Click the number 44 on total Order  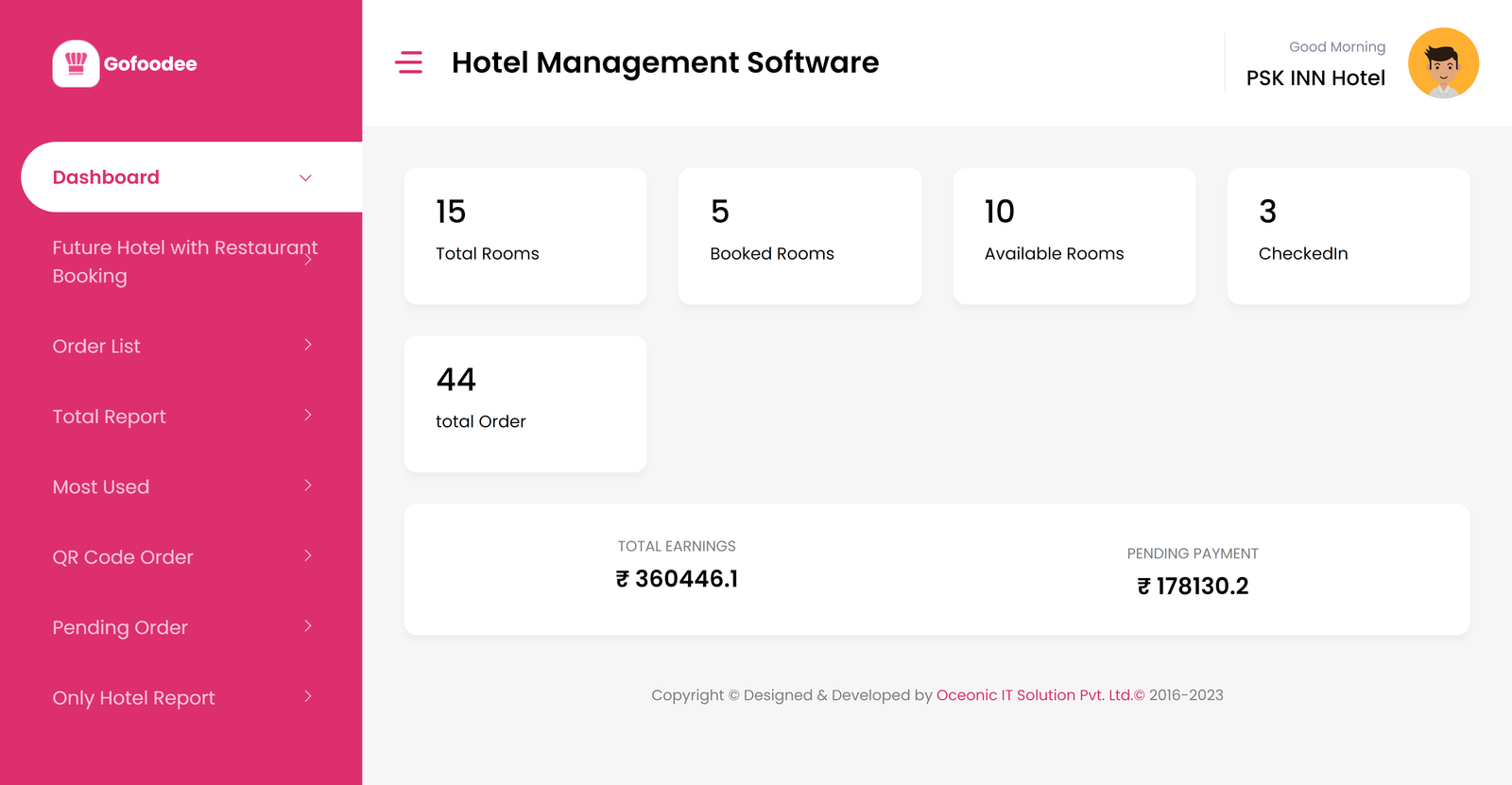pyautogui.click(x=455, y=380)
